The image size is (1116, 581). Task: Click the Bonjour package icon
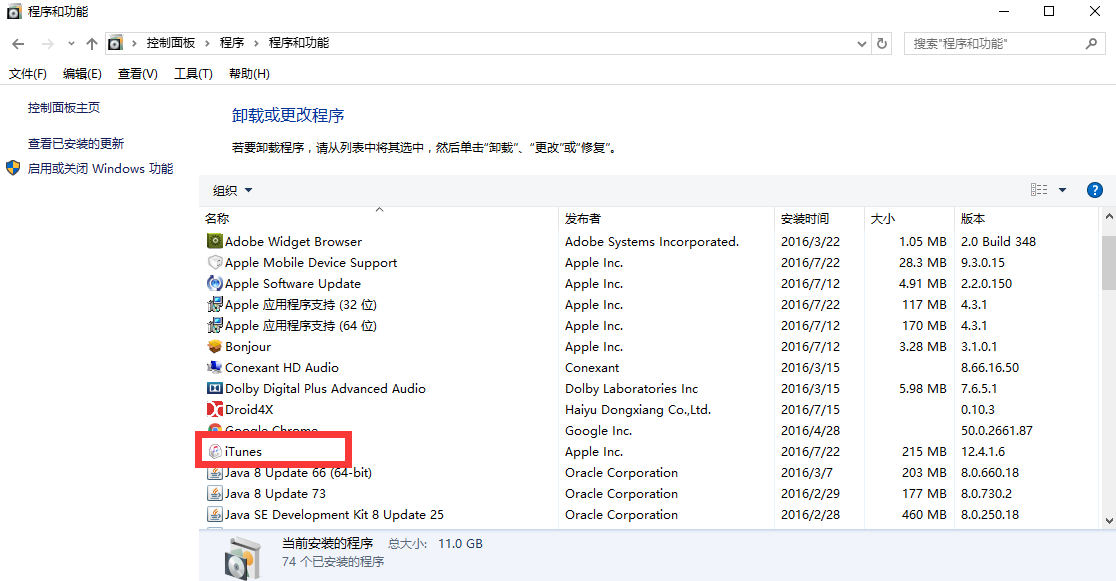tap(214, 347)
